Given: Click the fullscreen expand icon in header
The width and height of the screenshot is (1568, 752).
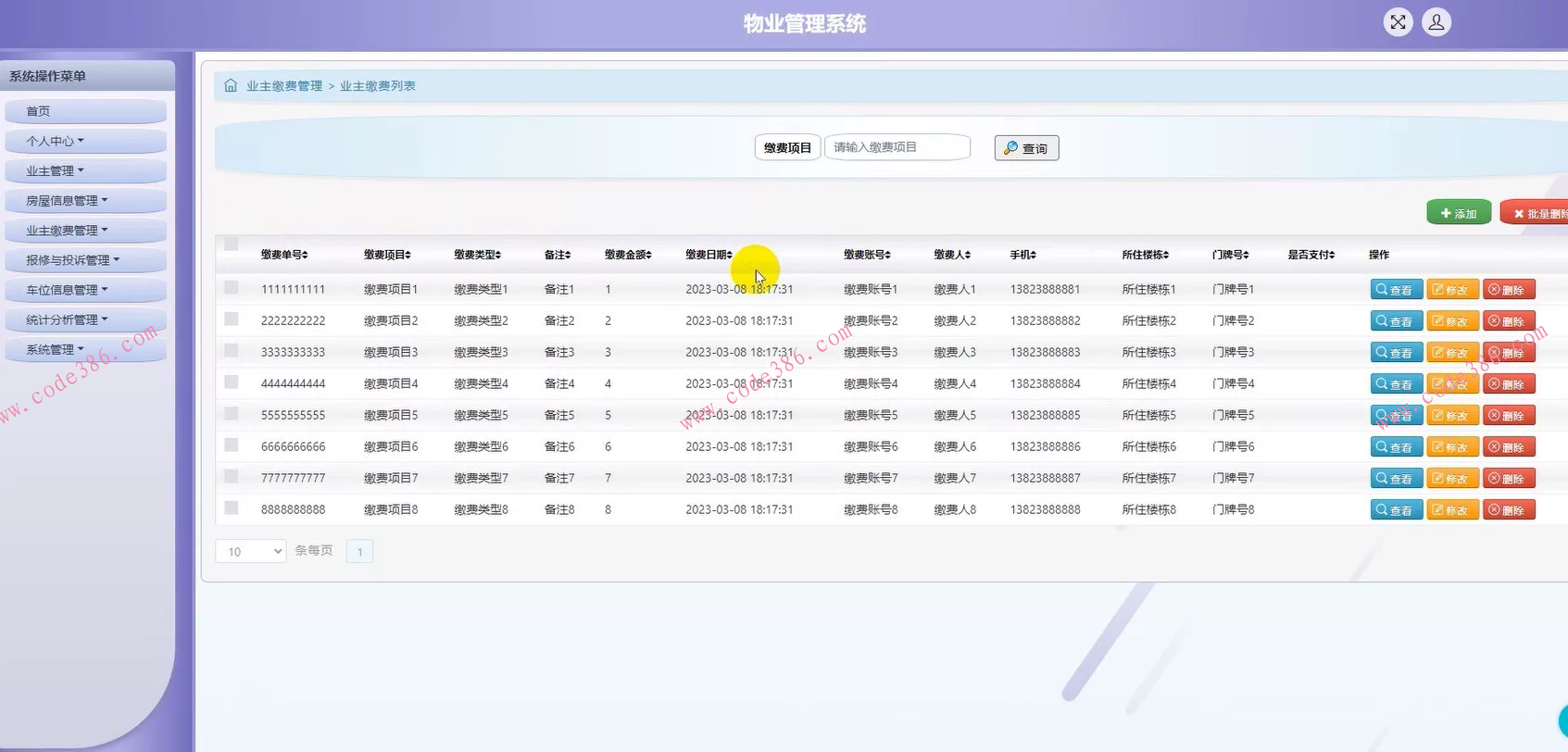Looking at the screenshot, I should point(1398,22).
